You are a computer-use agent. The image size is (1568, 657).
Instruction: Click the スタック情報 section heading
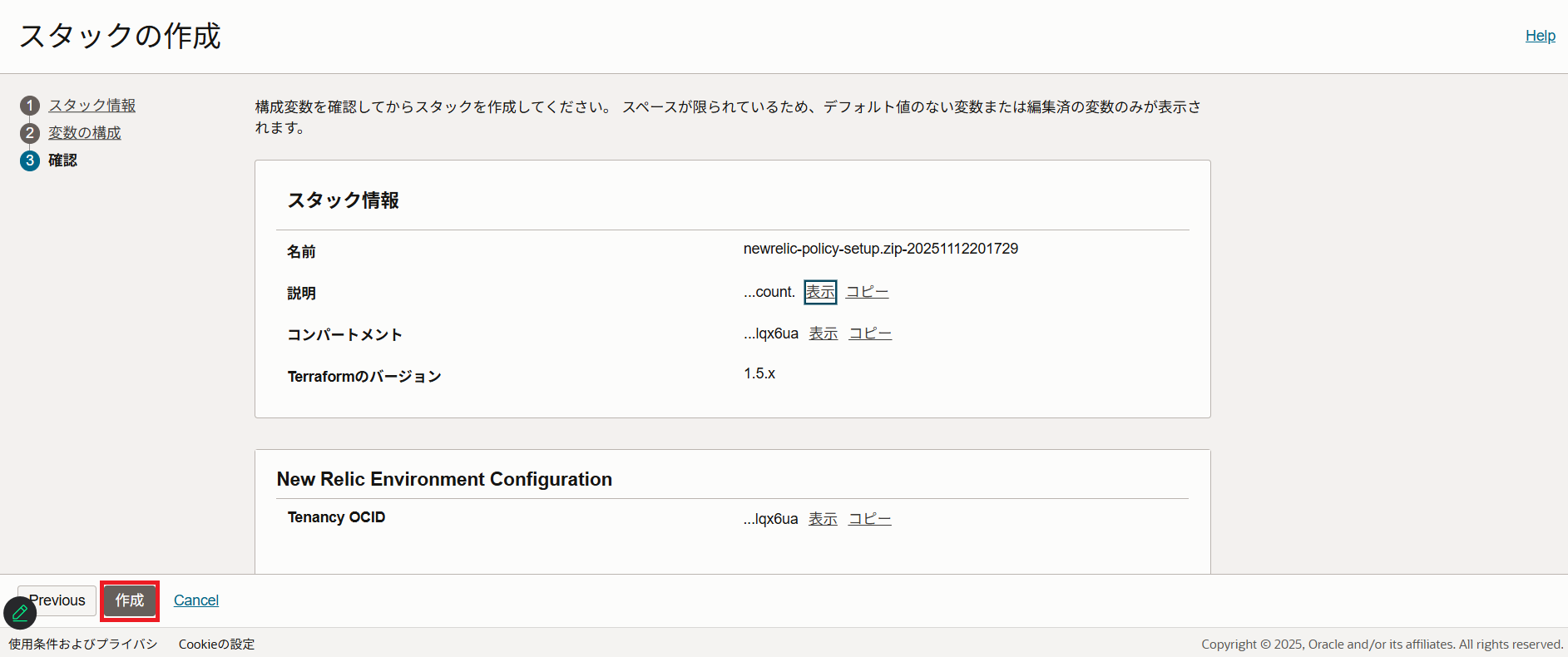coord(343,200)
